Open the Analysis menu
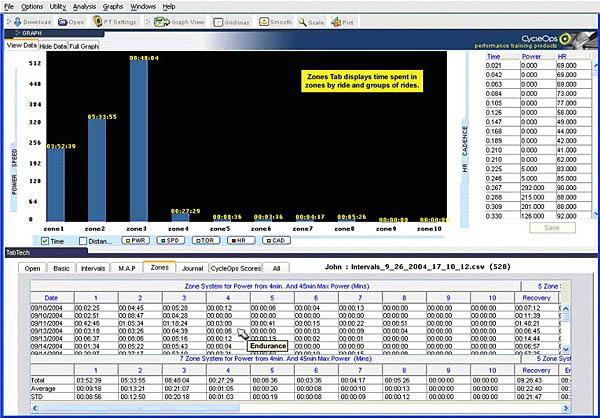The height and width of the screenshot is (418, 600). 85,6
